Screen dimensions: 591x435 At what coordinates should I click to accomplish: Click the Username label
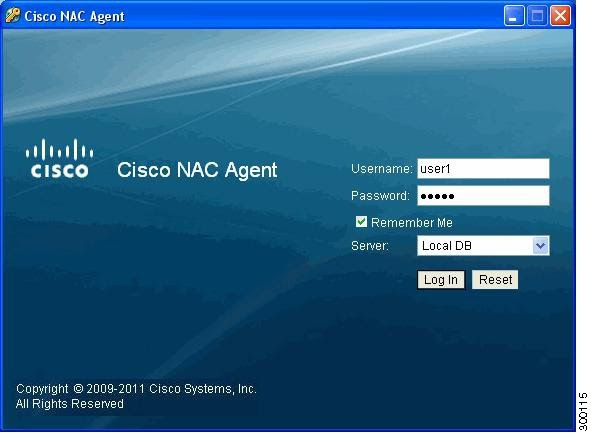point(381,168)
